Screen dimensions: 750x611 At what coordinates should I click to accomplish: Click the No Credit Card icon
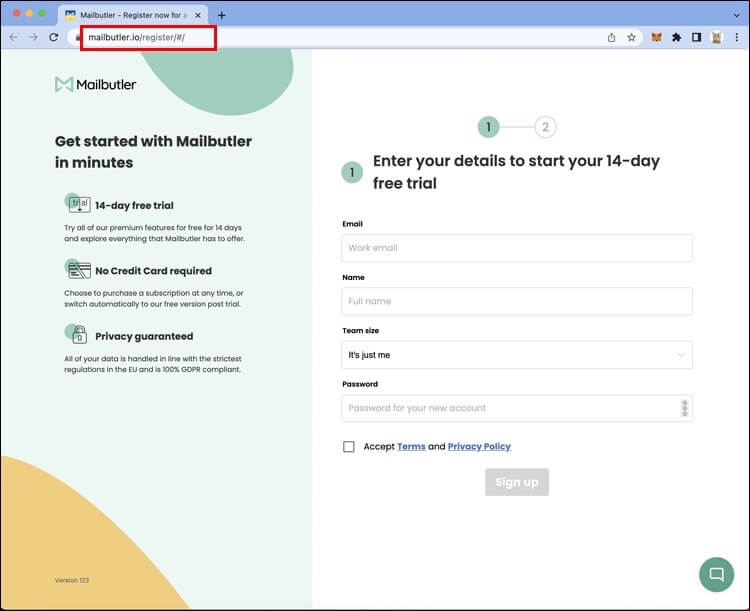[78, 269]
